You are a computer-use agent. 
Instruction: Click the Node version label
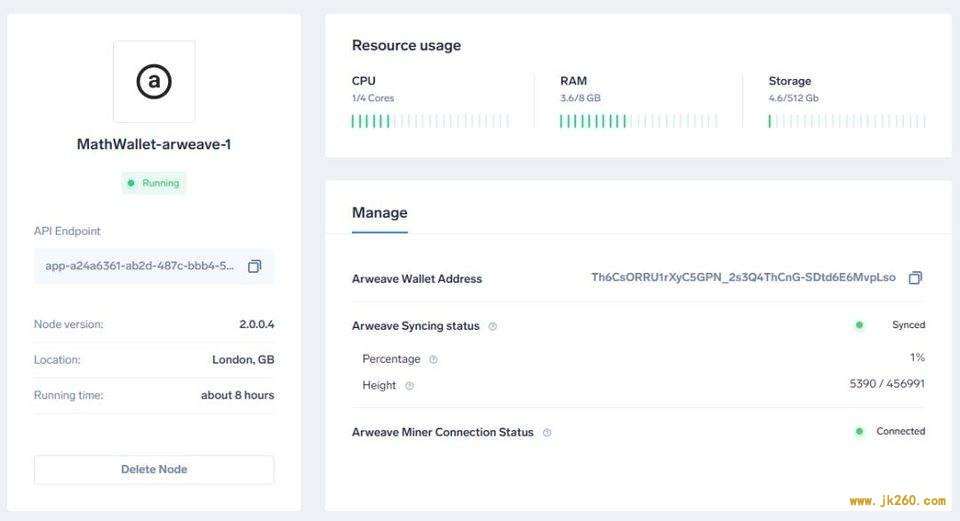69,324
